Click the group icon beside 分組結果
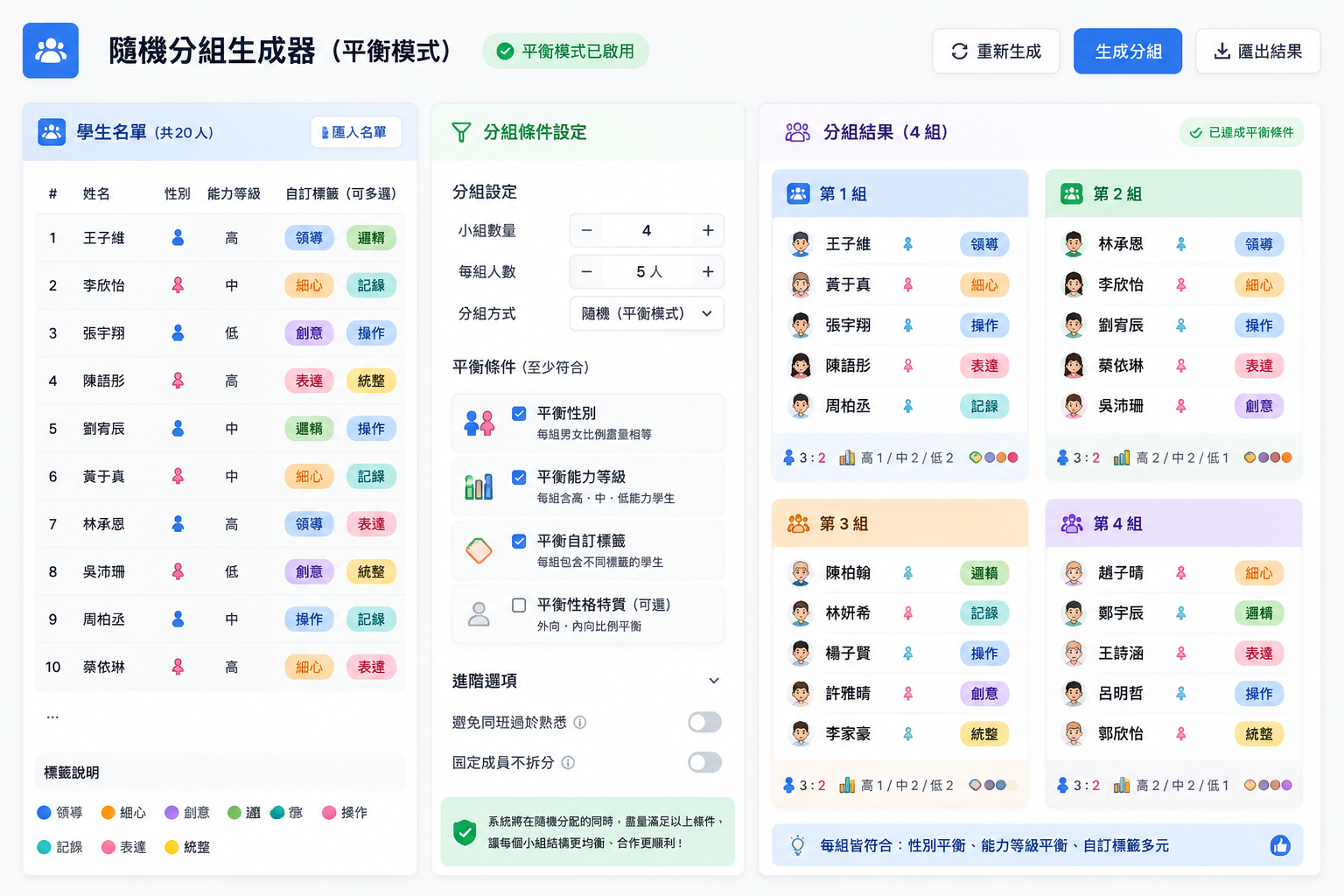1344x896 pixels. coord(797,132)
